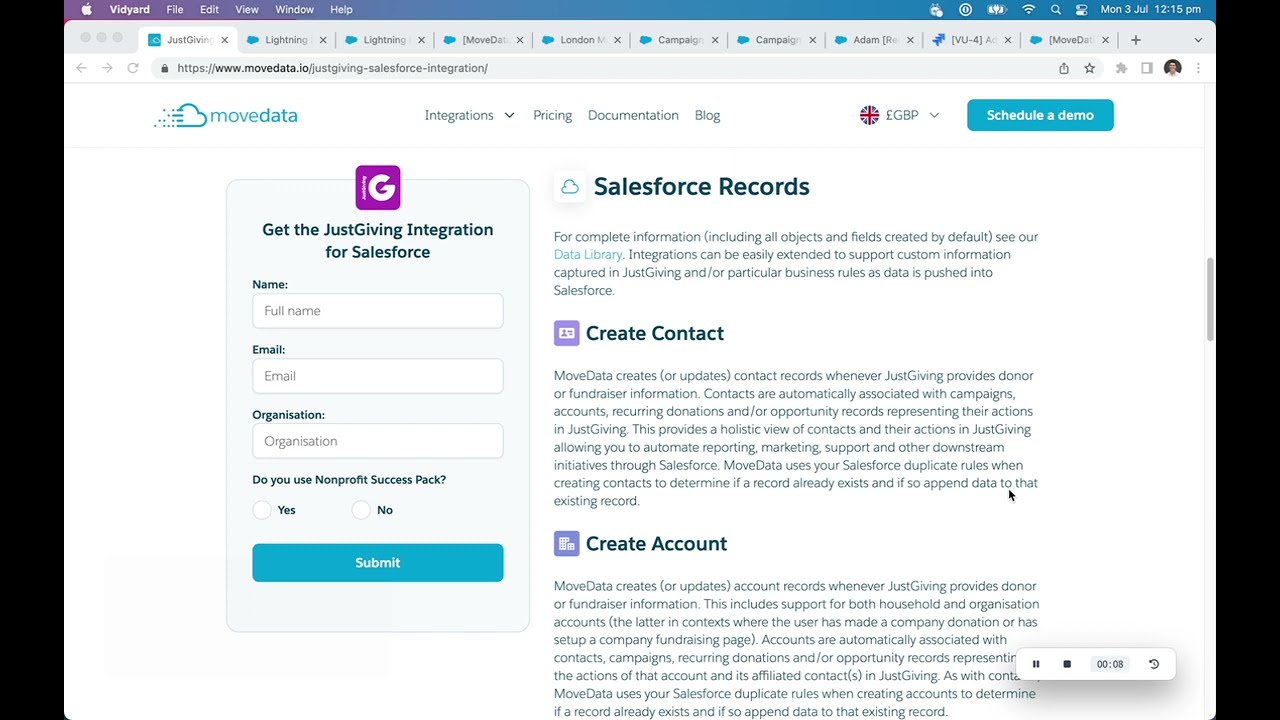Click the Email input field
The width and height of the screenshot is (1280, 720).
coord(378,376)
